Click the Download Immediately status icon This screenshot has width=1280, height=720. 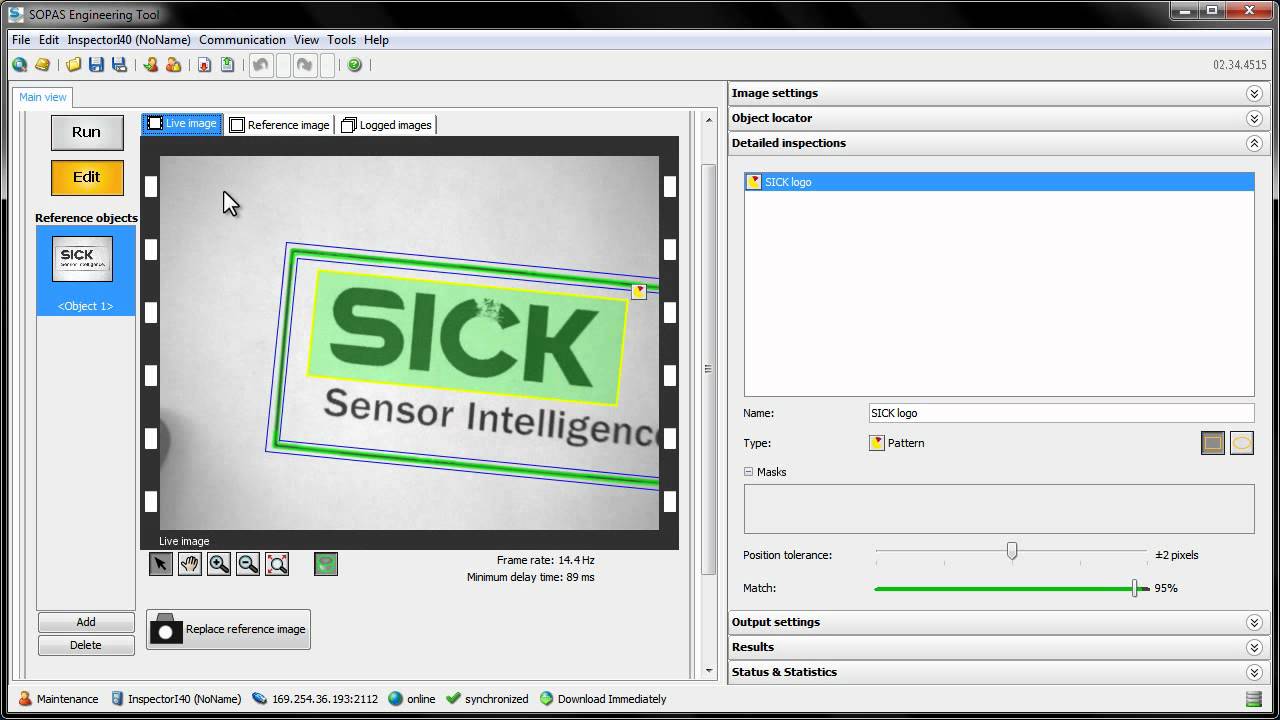pyautogui.click(x=546, y=699)
